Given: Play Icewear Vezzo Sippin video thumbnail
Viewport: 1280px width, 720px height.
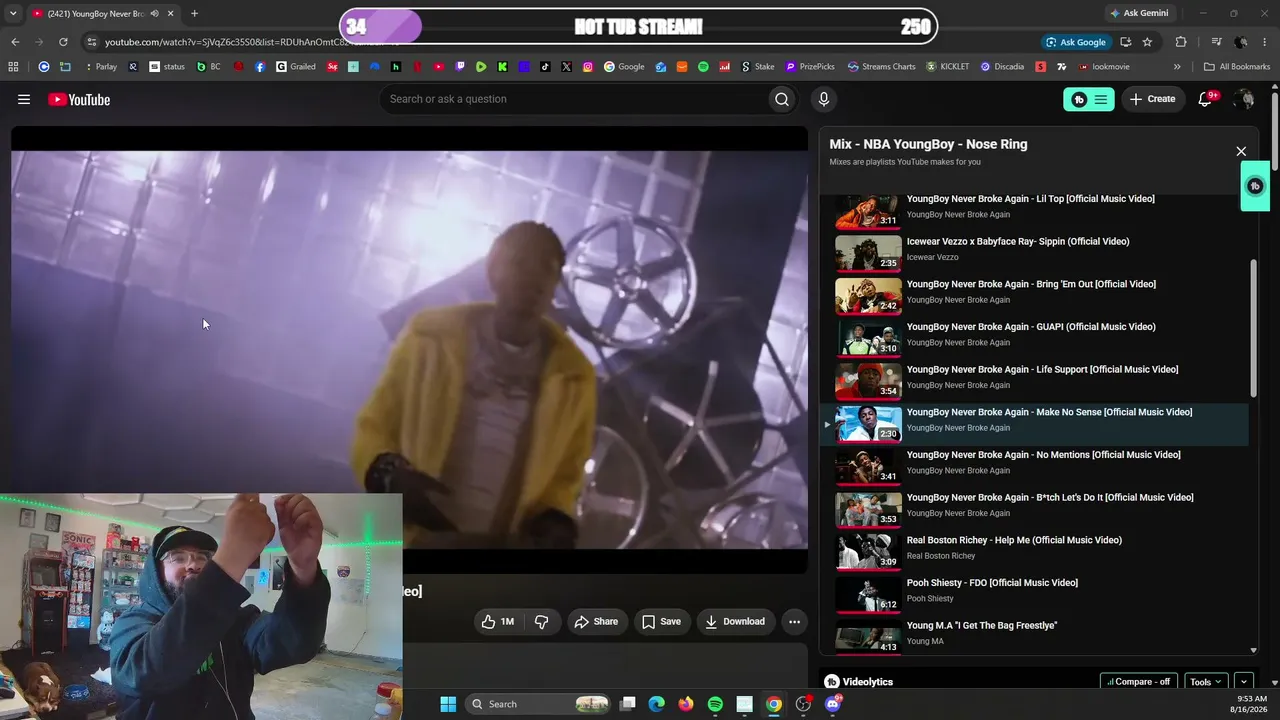Looking at the screenshot, I should tap(868, 254).
